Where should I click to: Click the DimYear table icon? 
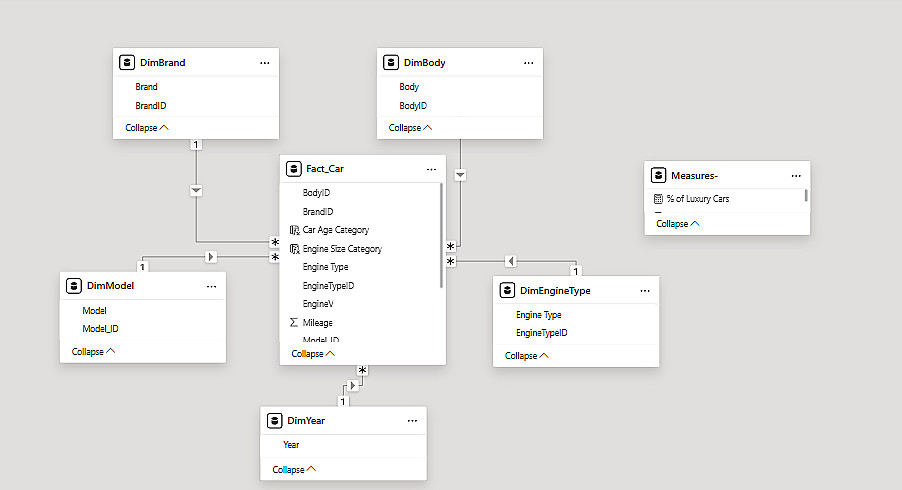click(x=275, y=421)
